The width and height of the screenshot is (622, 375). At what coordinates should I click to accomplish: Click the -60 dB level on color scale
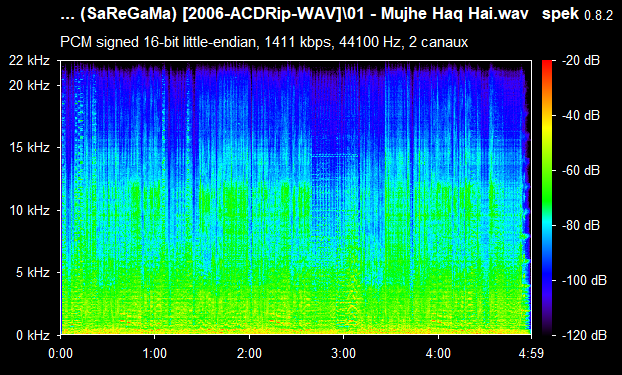click(x=581, y=171)
